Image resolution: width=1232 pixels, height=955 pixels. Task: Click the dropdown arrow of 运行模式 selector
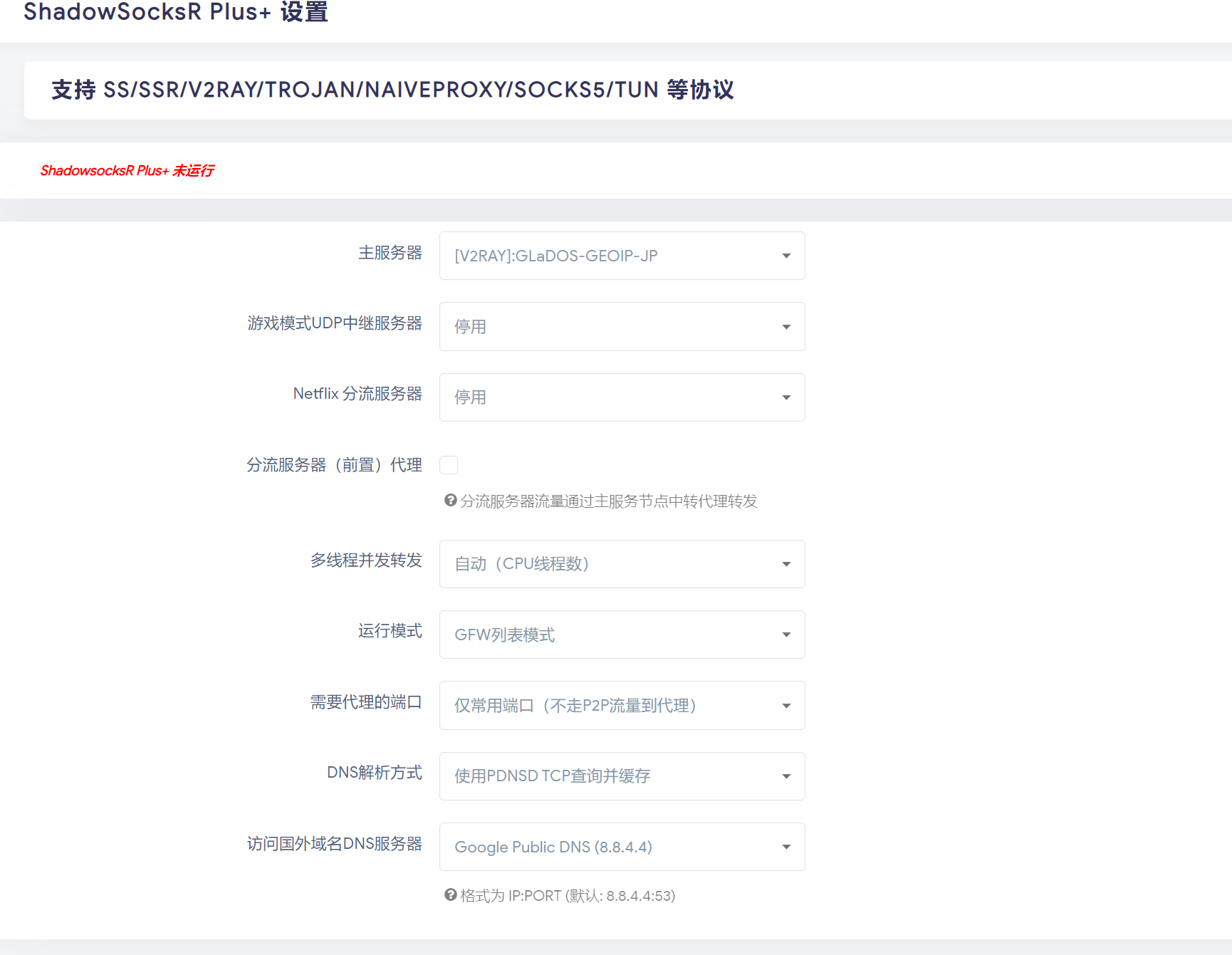point(786,634)
